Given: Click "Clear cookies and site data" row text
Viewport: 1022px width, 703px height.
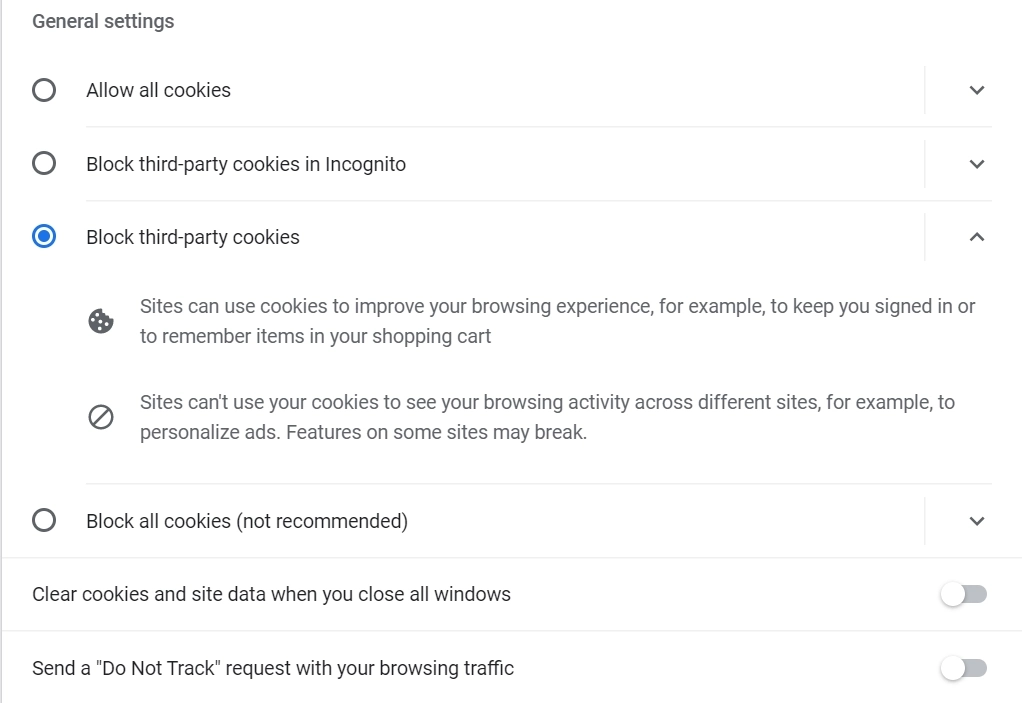Looking at the screenshot, I should tap(271, 594).
